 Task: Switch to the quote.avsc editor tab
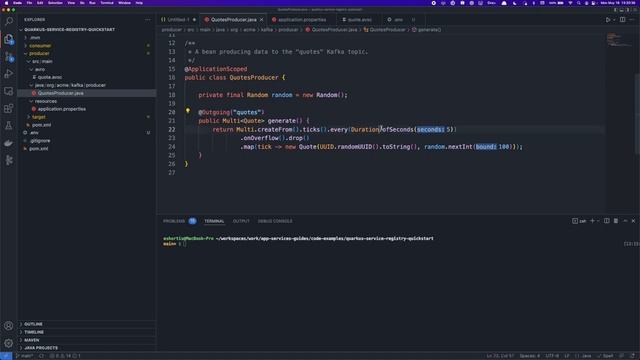tap(359, 20)
